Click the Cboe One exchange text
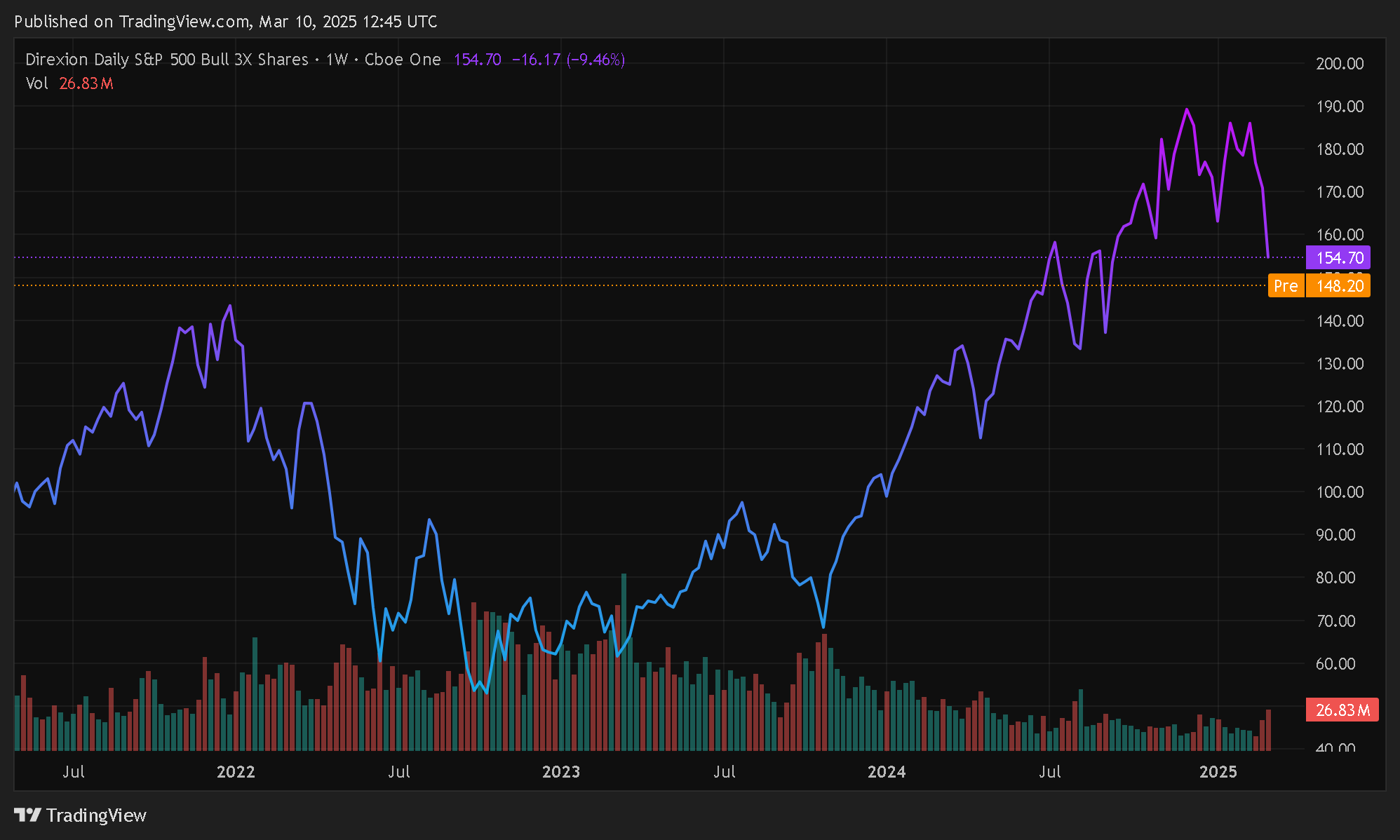The image size is (1400, 840). coord(403,60)
